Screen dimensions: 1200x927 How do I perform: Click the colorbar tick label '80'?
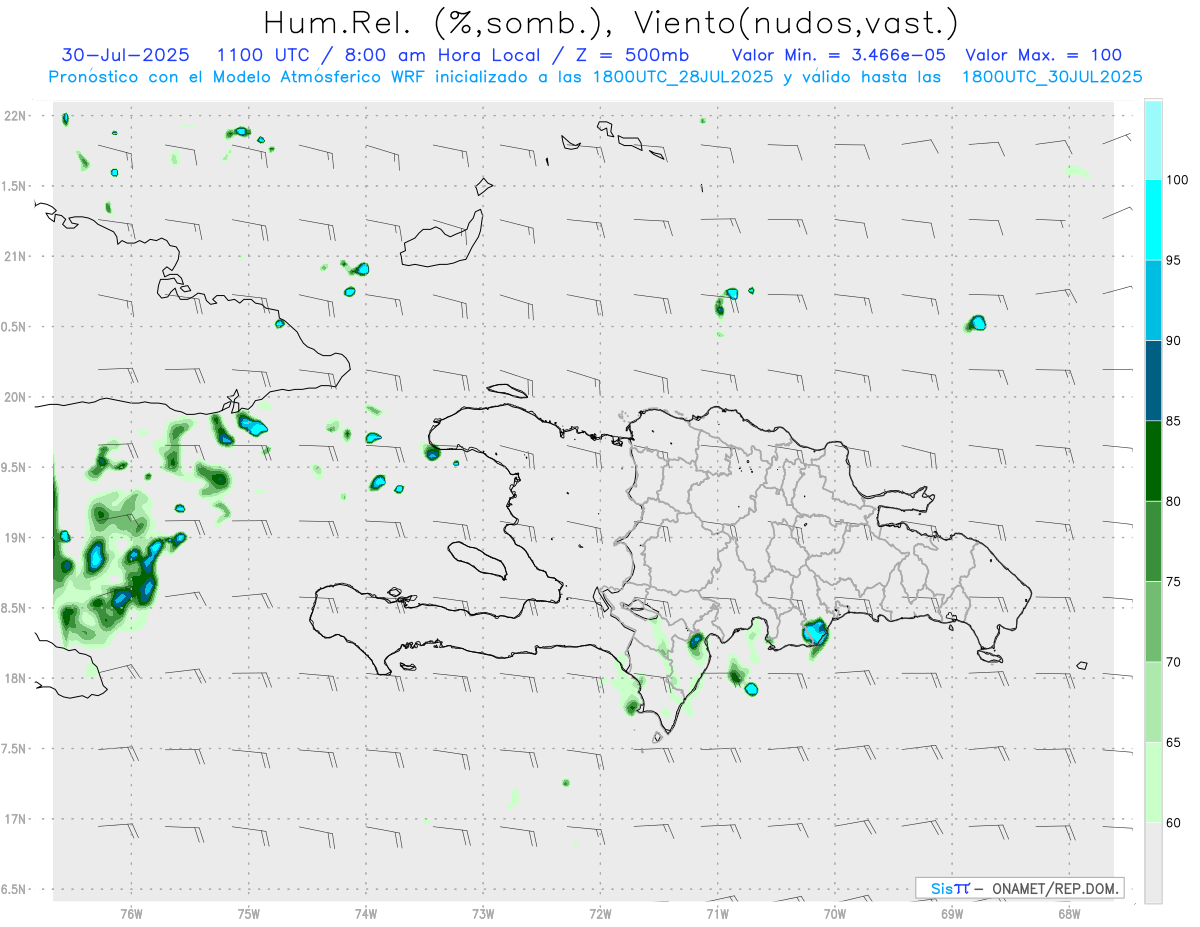pos(1173,501)
